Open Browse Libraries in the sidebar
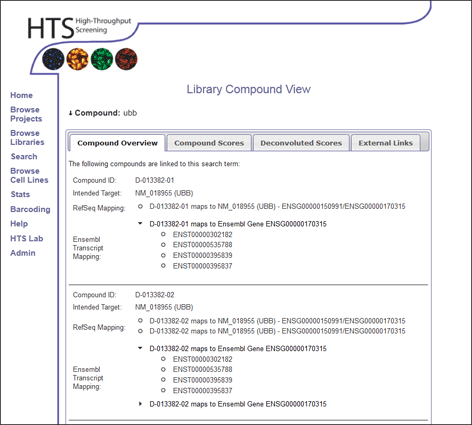Image resolution: width=472 pixels, height=425 pixels. 27,138
